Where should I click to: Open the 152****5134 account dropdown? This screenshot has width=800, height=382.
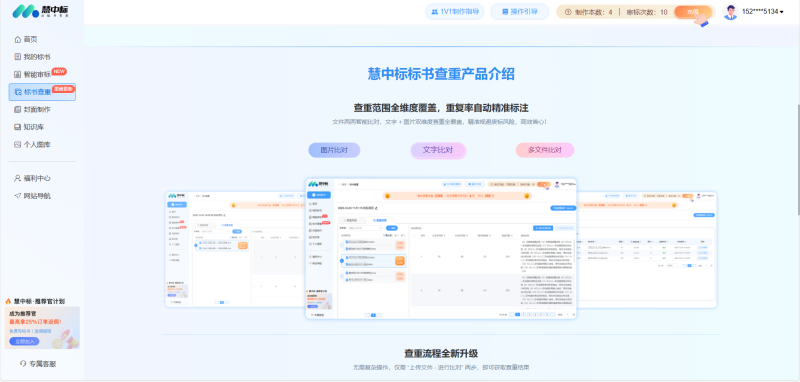762,12
